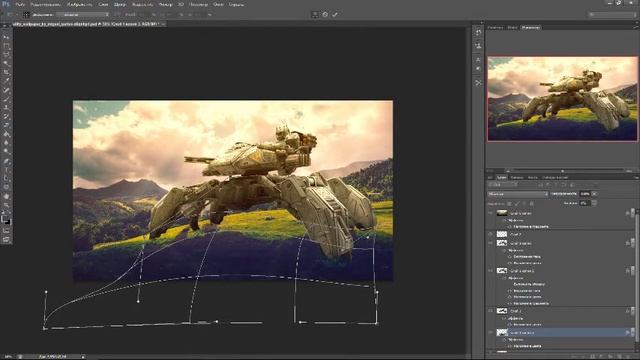
Task: Switch to the Каналы tab
Action: (517, 178)
